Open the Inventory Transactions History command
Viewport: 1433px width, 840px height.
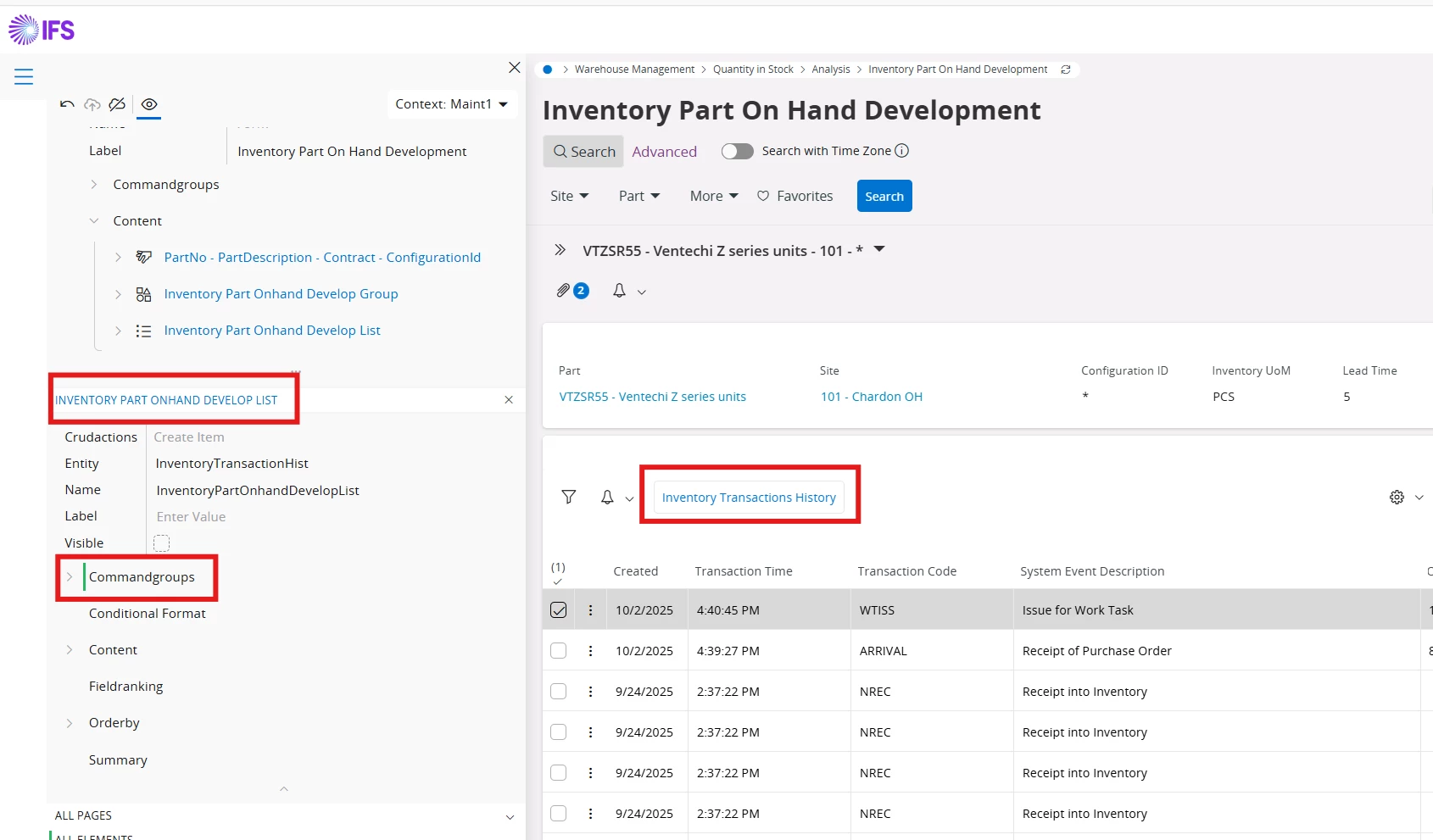click(749, 498)
